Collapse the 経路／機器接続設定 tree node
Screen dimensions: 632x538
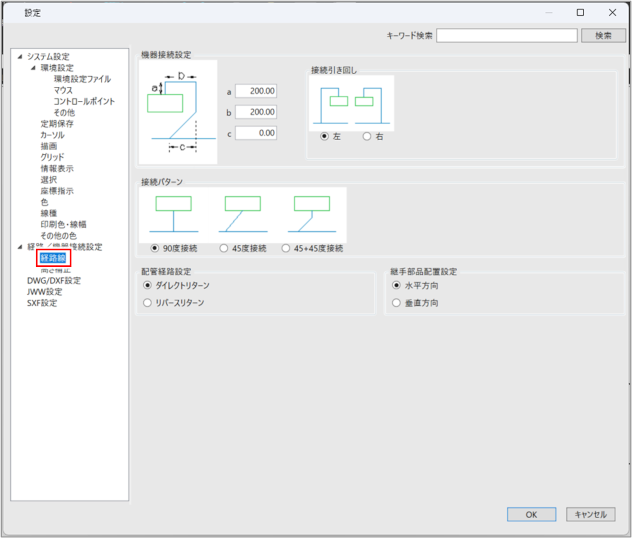coord(19,247)
